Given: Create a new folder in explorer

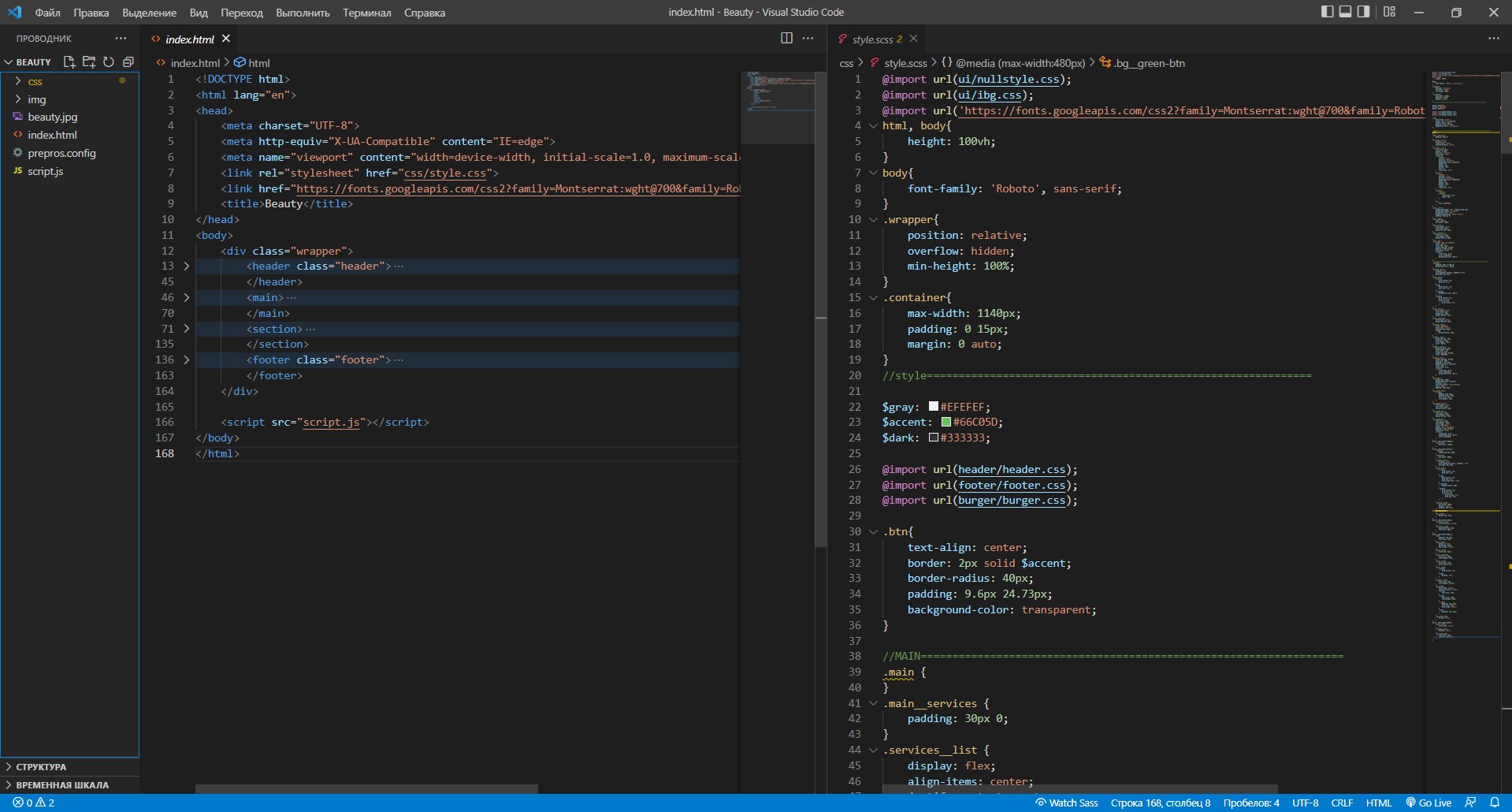Looking at the screenshot, I should click(x=89, y=61).
